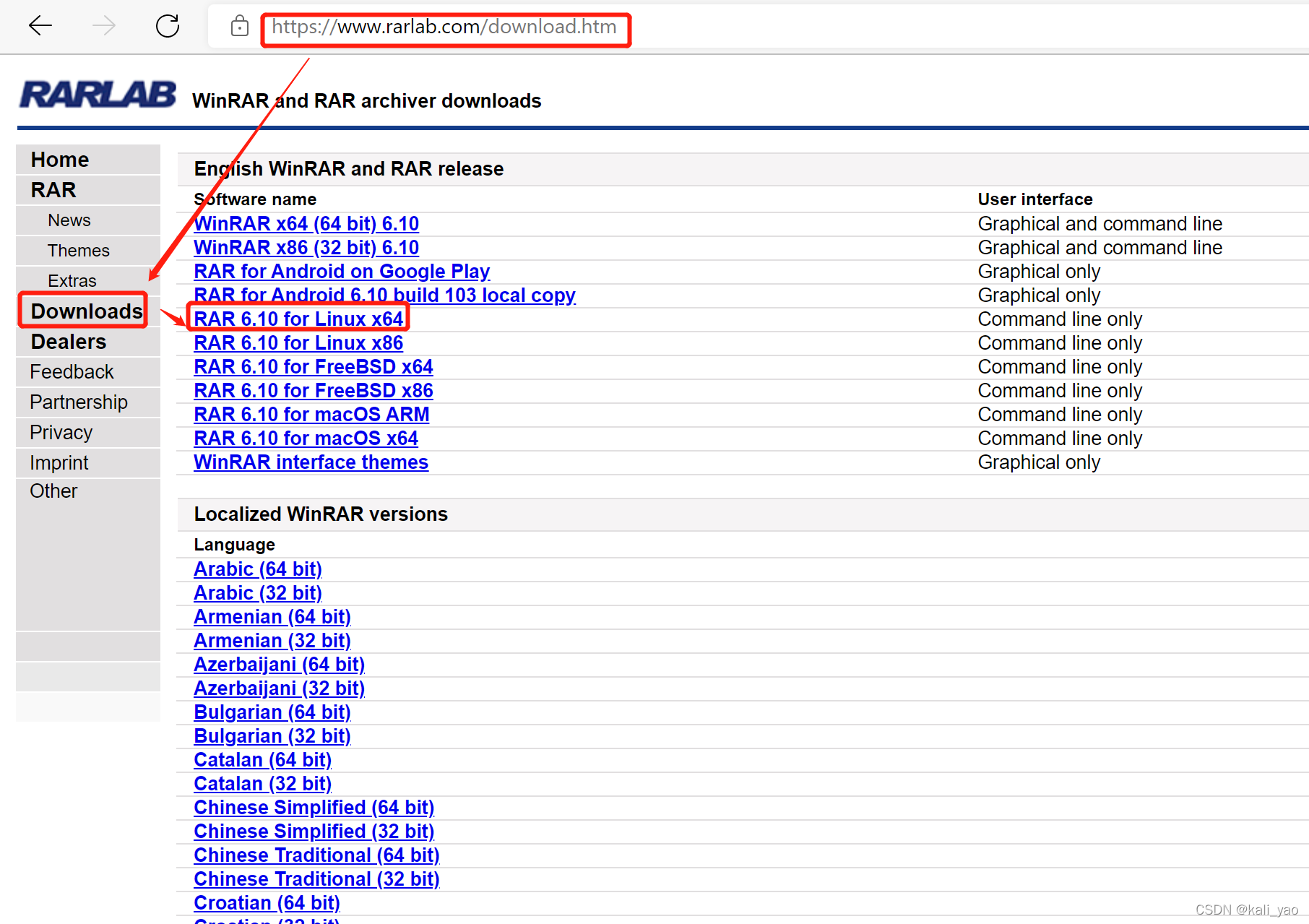
Task: Download WinRAR x64 (64 bit) 6.10
Action: pos(306,224)
